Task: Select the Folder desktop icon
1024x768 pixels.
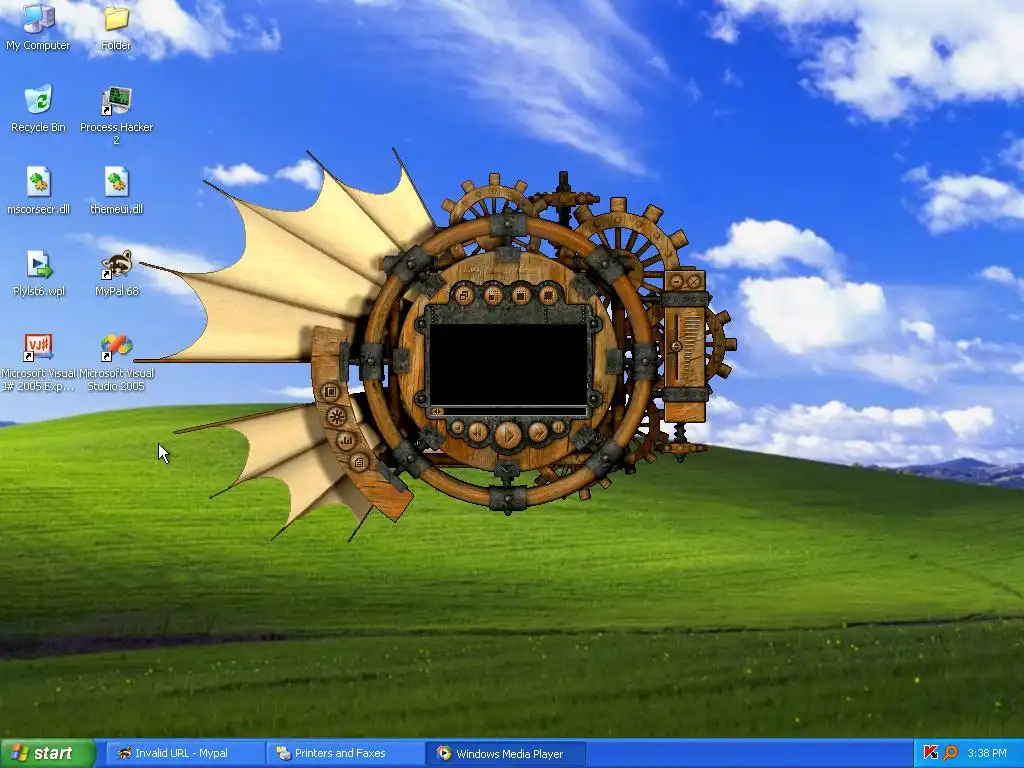Action: [116, 27]
